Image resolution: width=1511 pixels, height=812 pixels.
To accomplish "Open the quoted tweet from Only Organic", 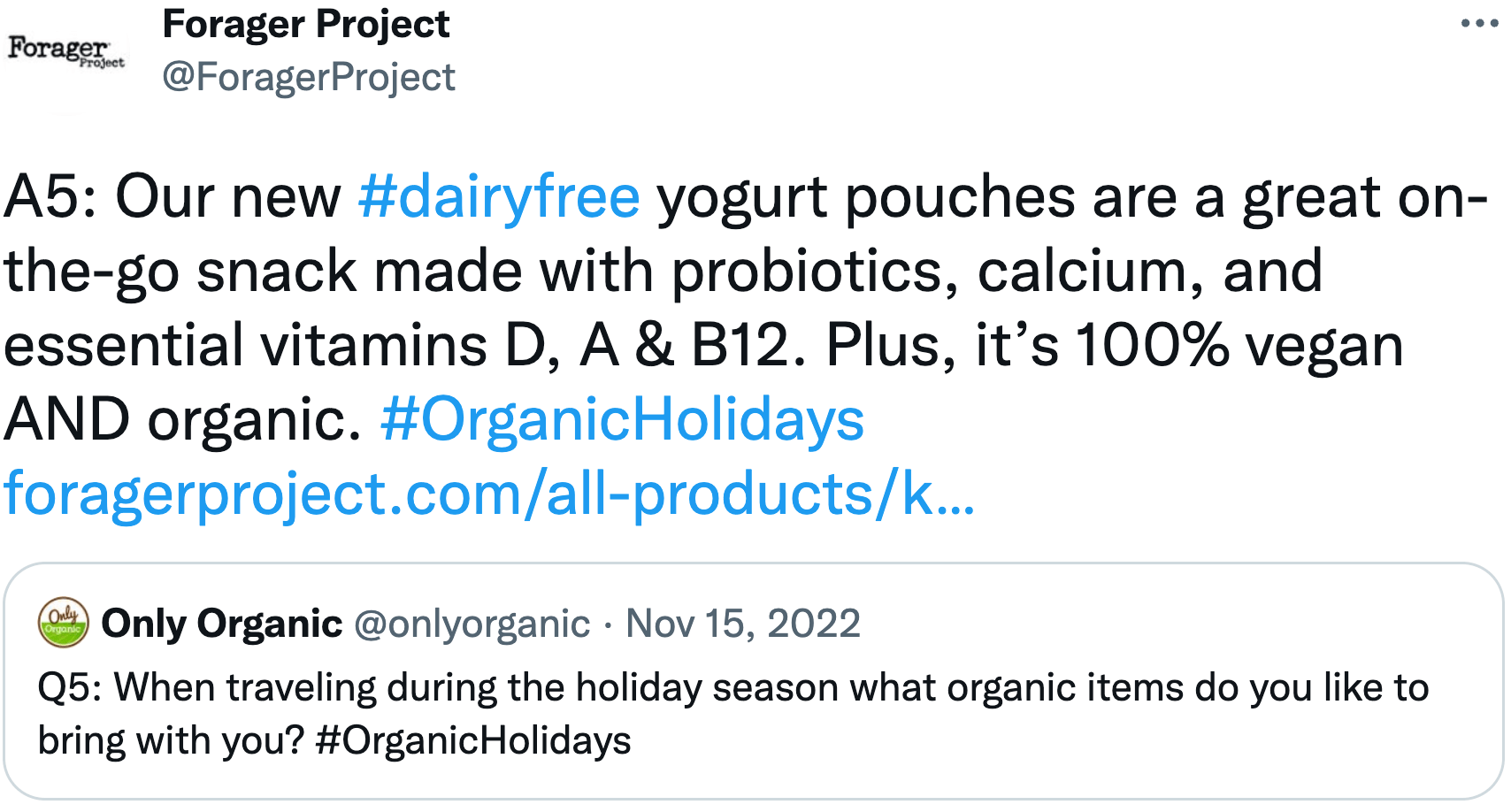I will pos(752,681).
